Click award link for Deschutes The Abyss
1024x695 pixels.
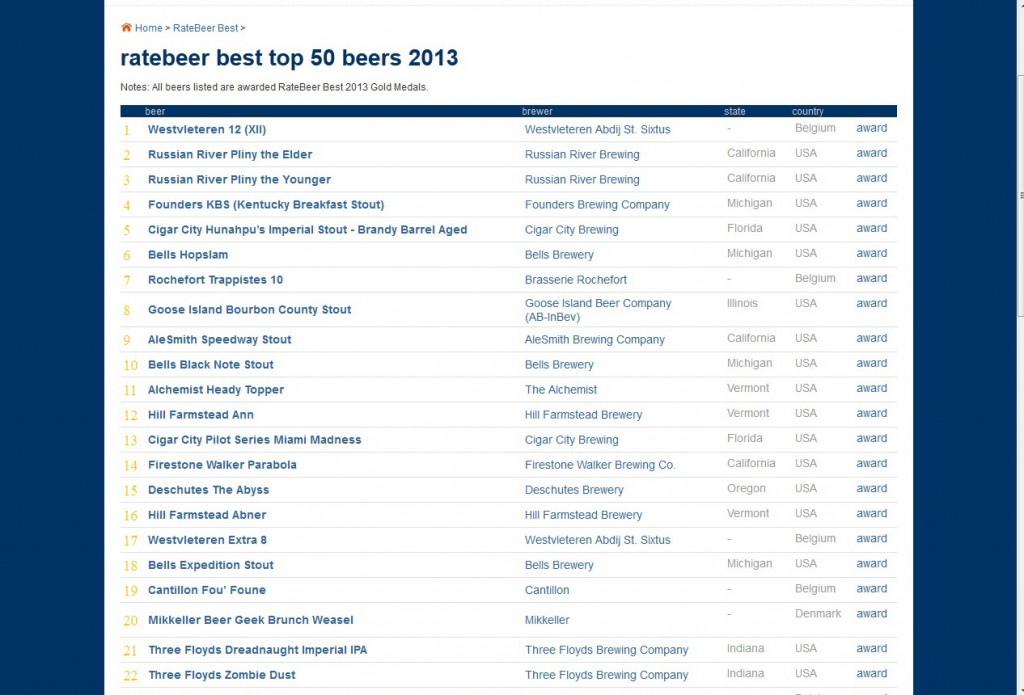(x=871, y=489)
